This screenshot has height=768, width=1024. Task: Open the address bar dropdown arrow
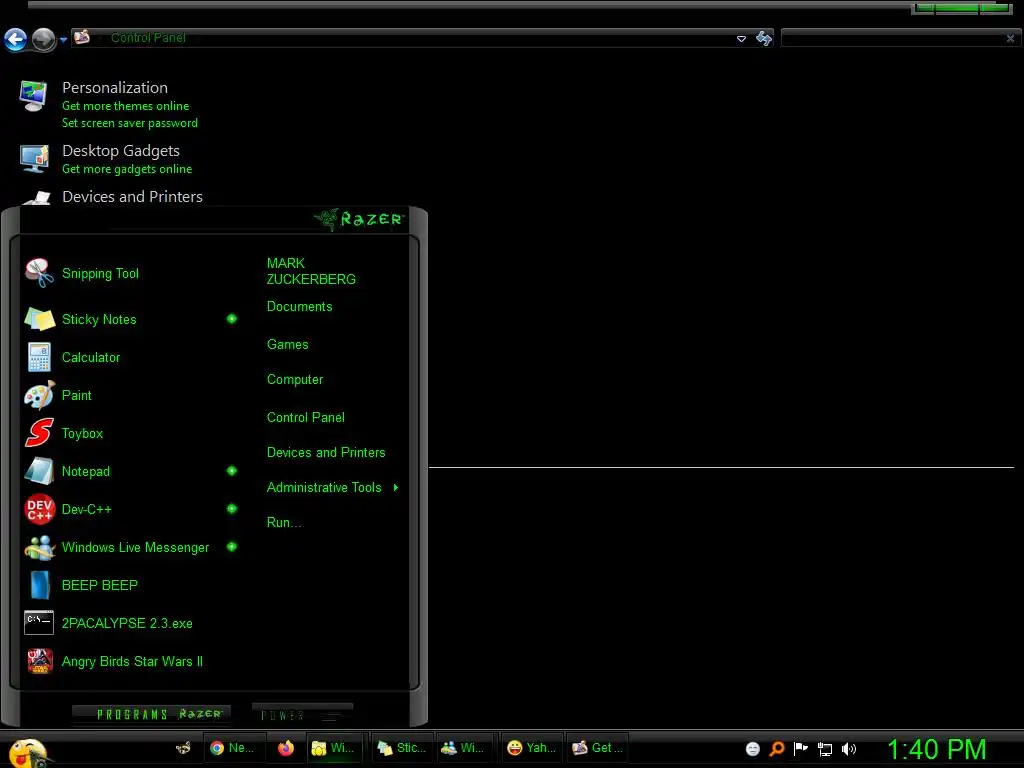(741, 39)
